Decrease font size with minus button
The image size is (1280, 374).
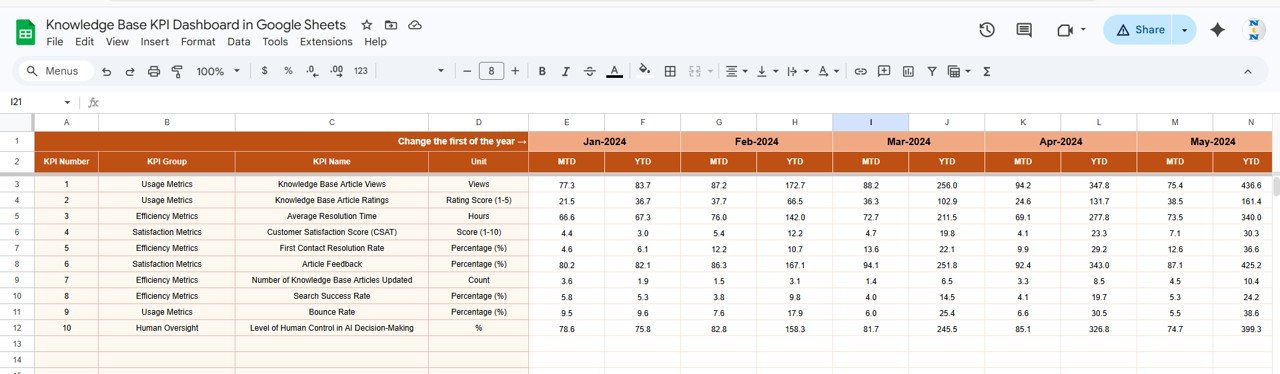pos(468,71)
